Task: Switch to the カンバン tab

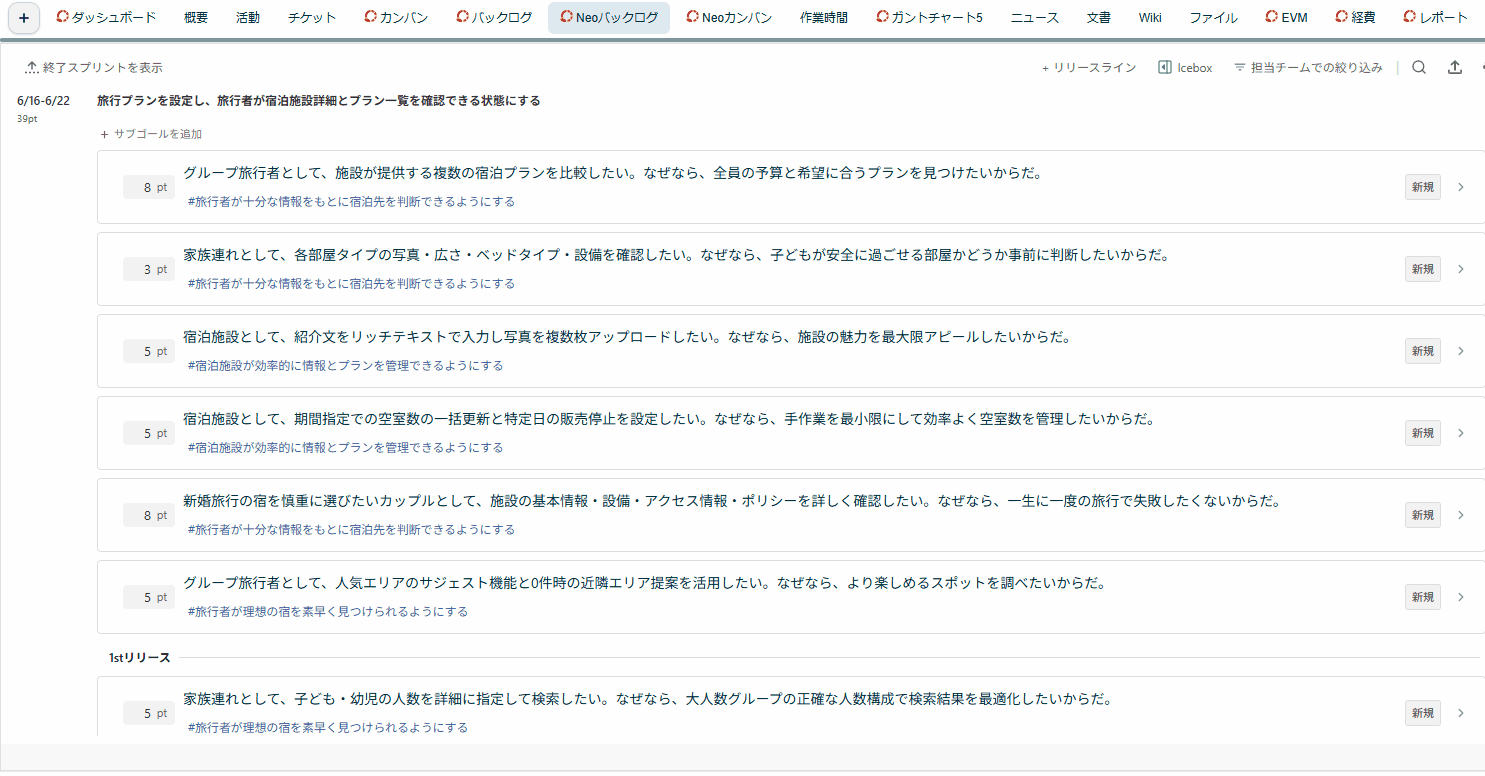Action: coord(396,17)
